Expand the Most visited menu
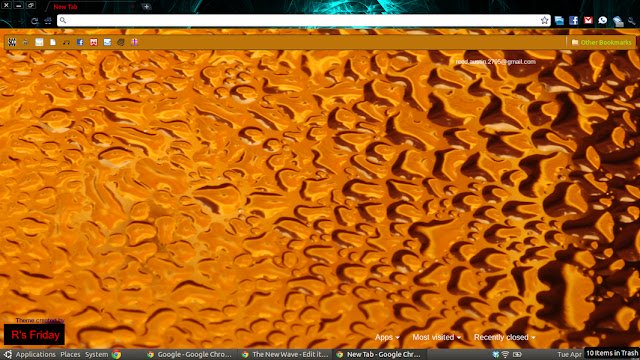Viewport: 640px width, 360px height. (436, 337)
